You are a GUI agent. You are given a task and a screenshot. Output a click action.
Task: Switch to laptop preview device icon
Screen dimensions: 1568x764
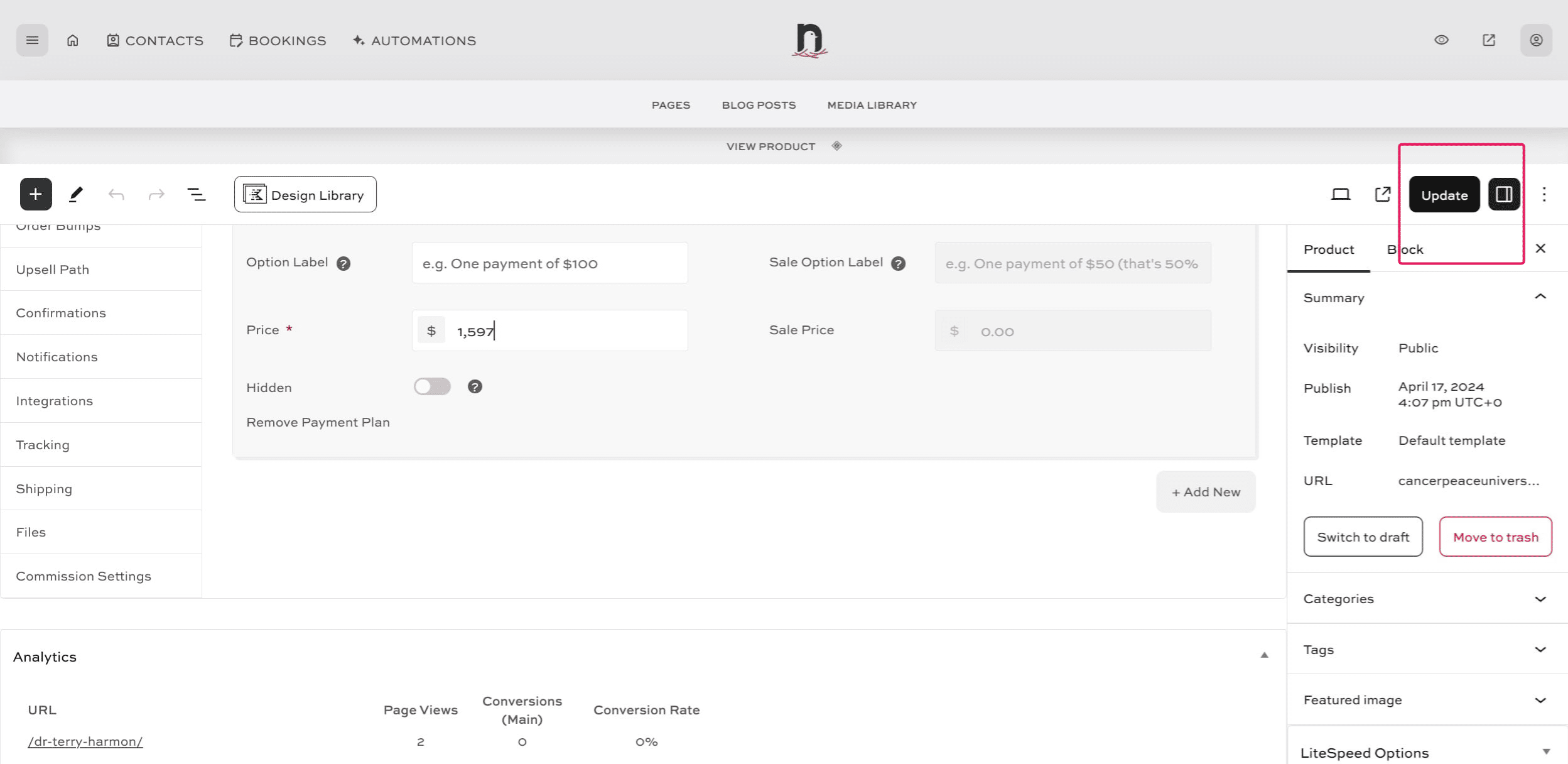[1340, 194]
